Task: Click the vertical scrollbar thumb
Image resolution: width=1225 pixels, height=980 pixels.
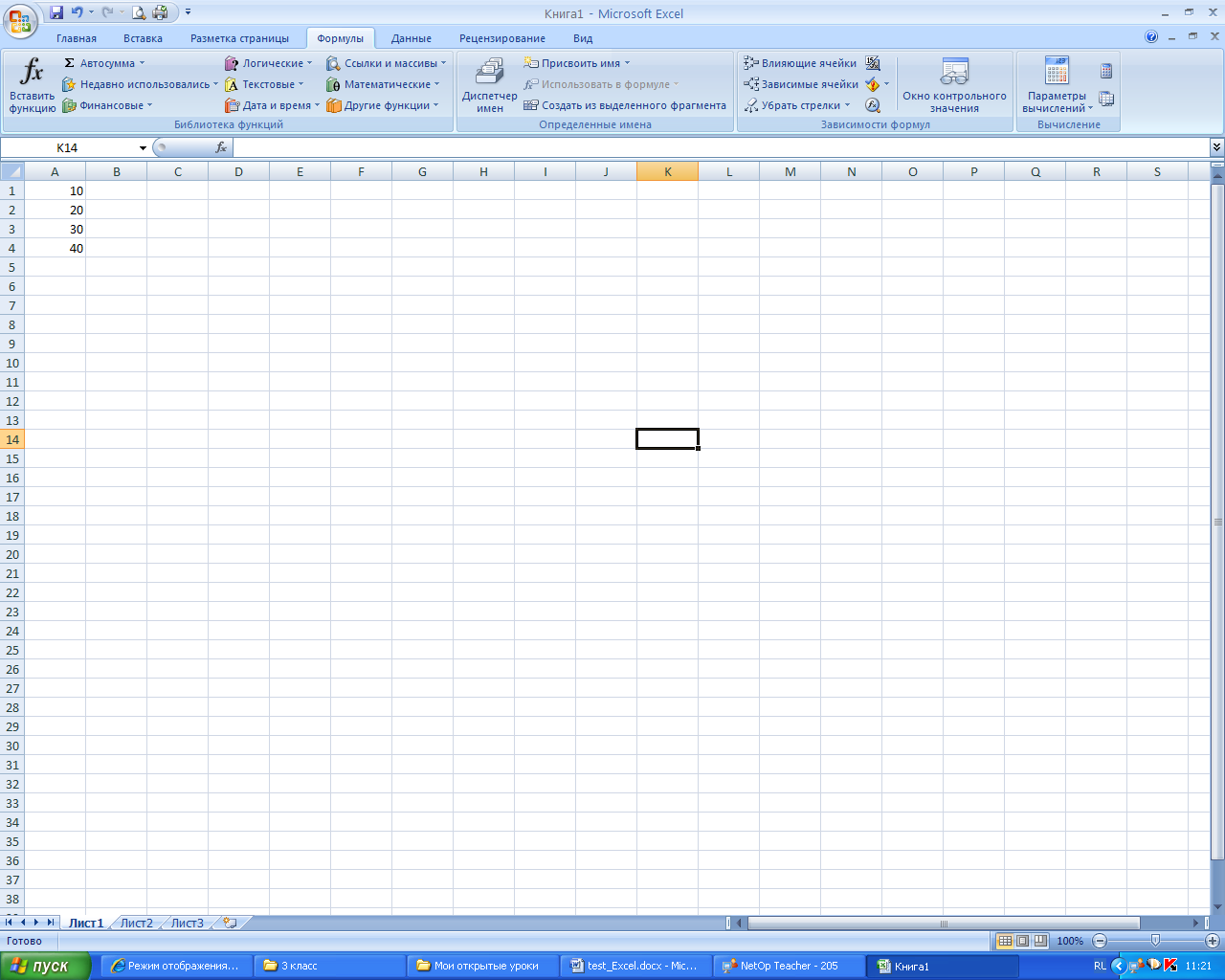Action: 1217,522
